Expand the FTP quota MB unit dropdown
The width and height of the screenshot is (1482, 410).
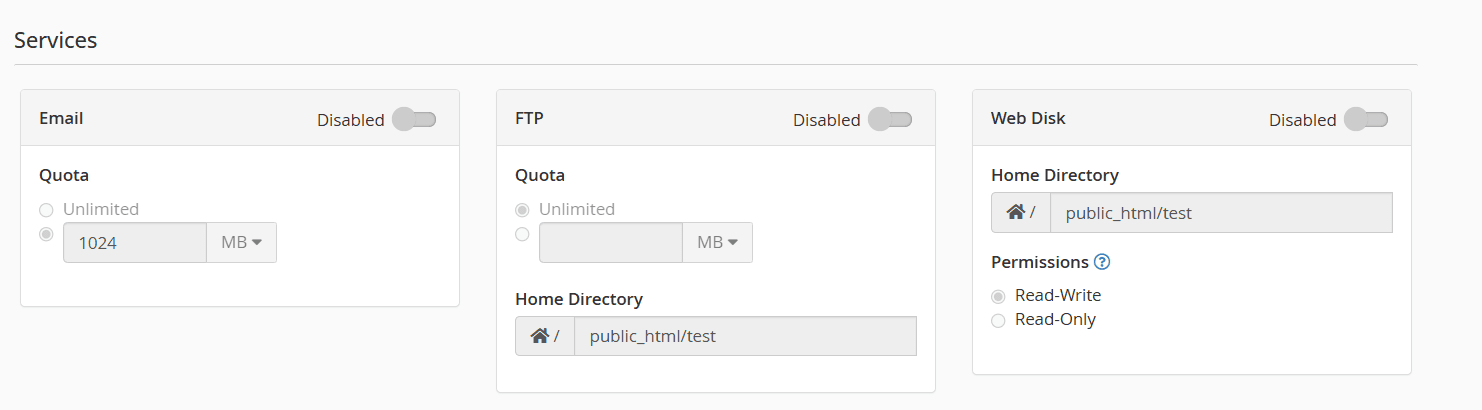717,242
